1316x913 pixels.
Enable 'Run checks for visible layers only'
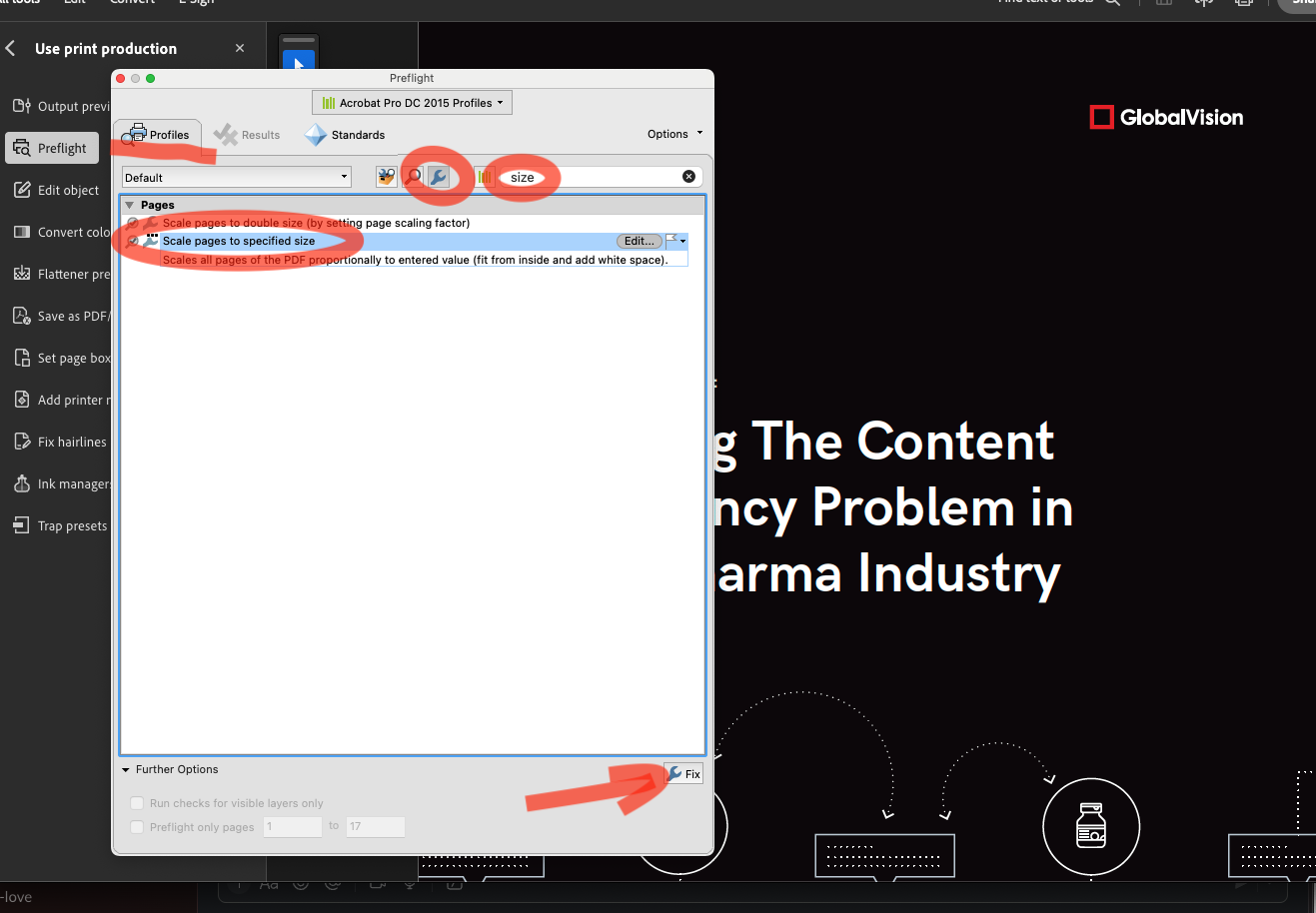[x=137, y=803]
